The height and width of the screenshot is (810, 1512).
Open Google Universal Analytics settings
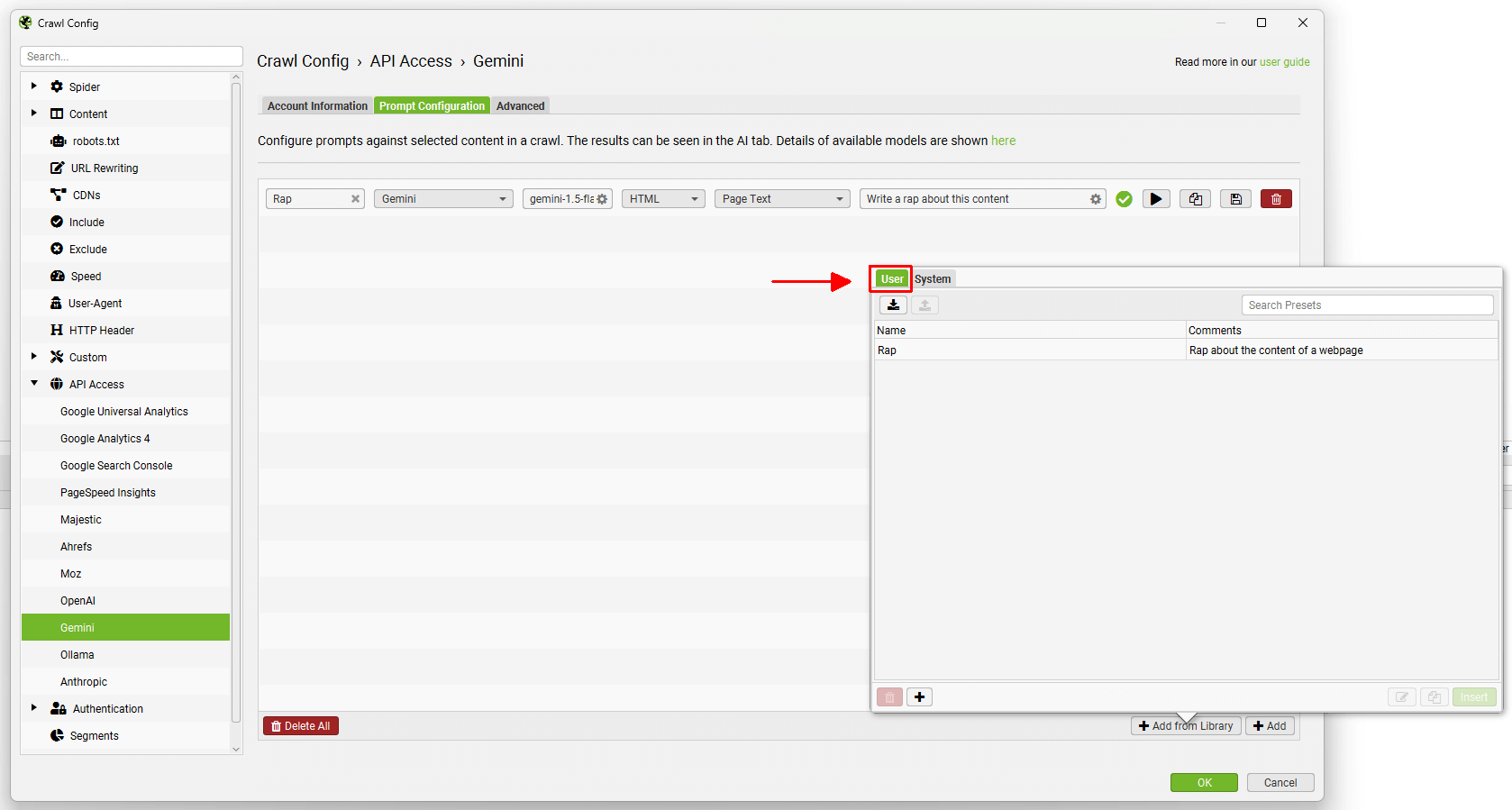pos(124,412)
